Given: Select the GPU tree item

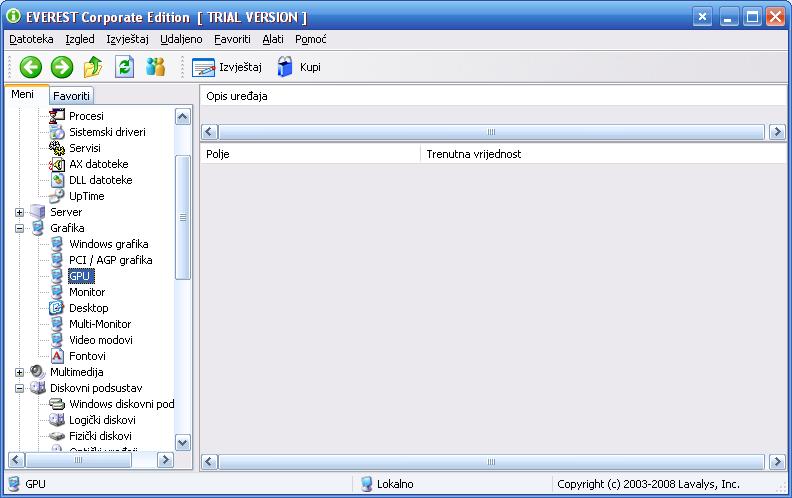Looking at the screenshot, I should (79, 276).
